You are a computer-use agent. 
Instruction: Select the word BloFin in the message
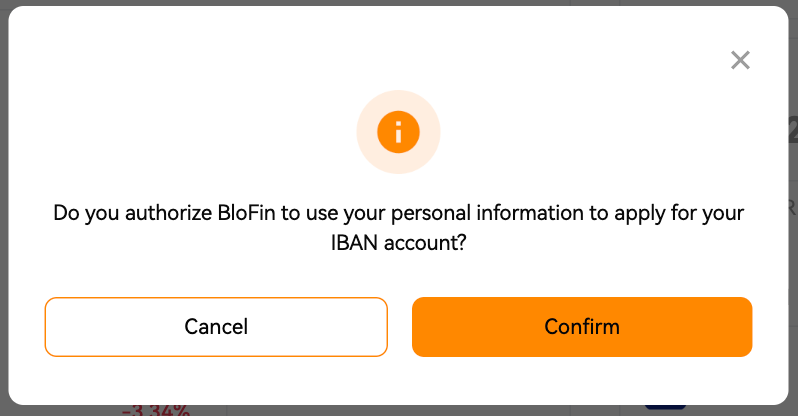[x=246, y=213]
